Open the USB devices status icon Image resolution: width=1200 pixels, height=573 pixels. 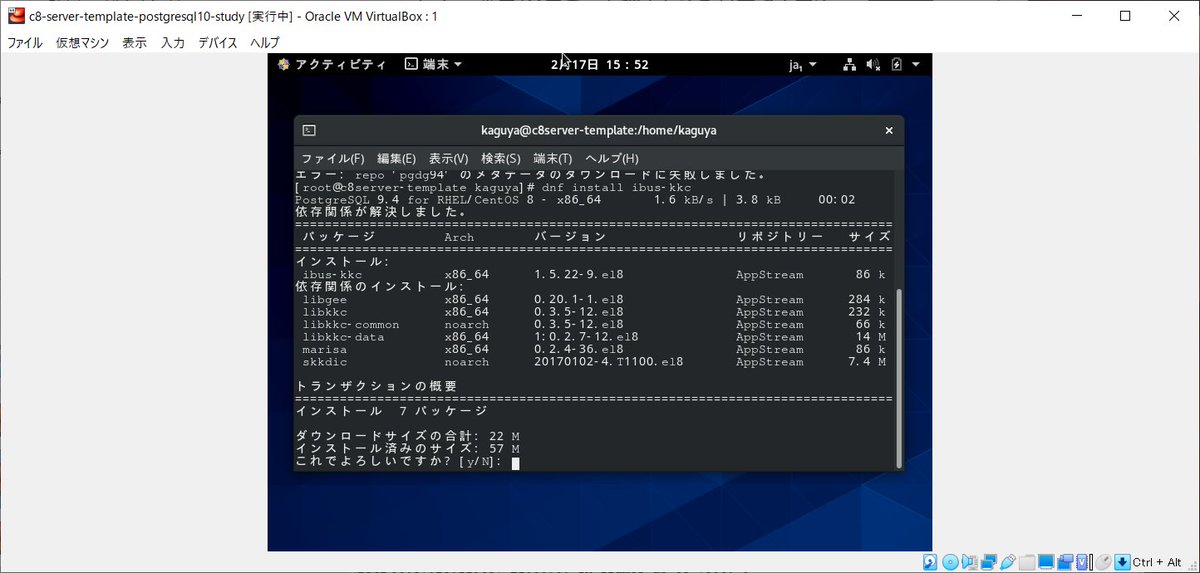point(1008,562)
